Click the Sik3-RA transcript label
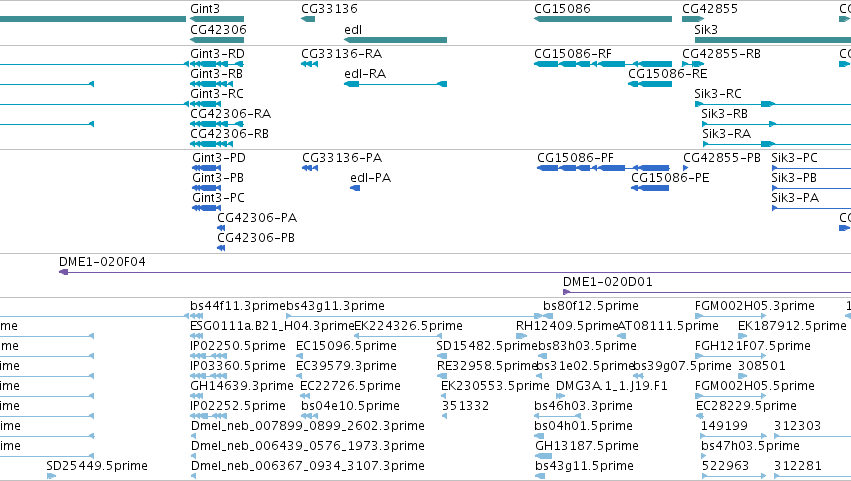This screenshot has width=851, height=481. point(727,134)
